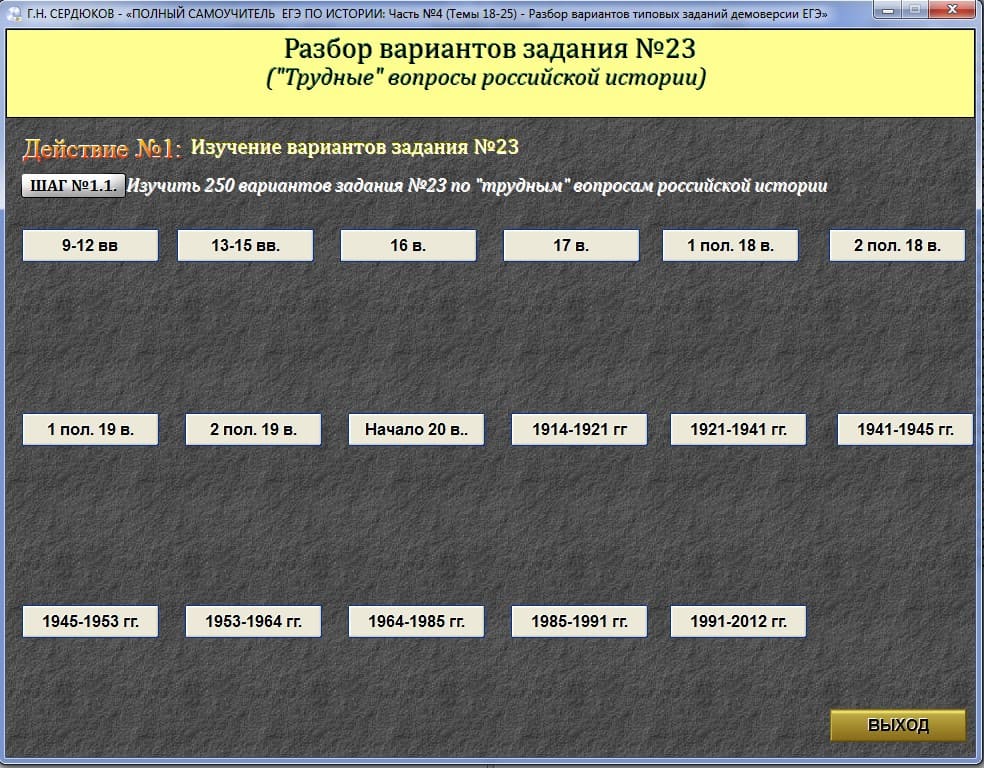
Task: Open the 1991-2012 гг. period variants
Action: point(739,621)
